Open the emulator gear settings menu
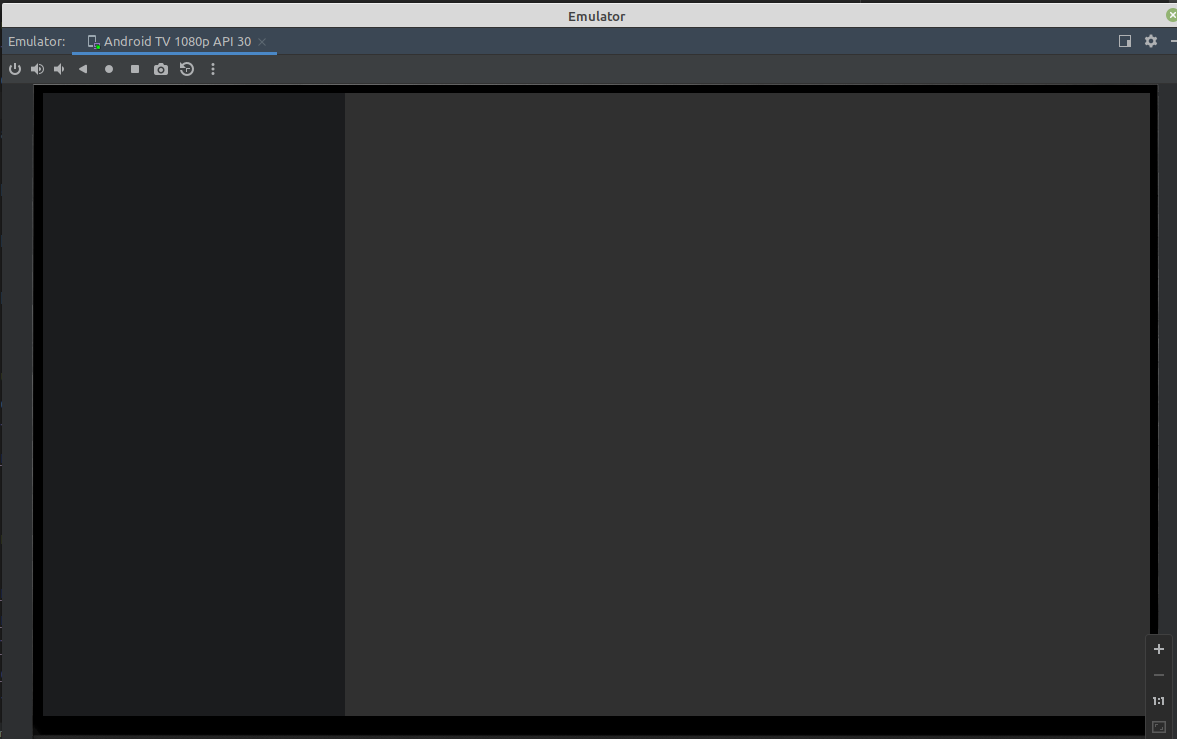The height and width of the screenshot is (739, 1177). (1151, 41)
